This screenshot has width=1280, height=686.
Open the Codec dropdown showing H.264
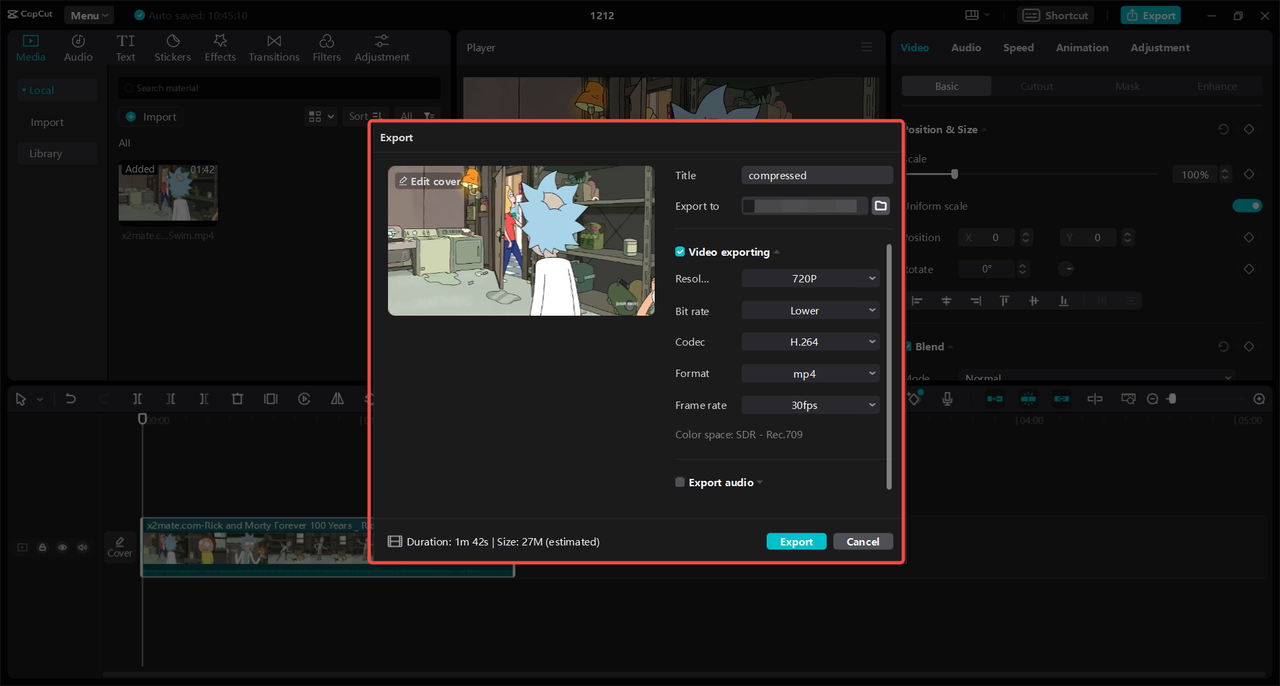click(811, 342)
